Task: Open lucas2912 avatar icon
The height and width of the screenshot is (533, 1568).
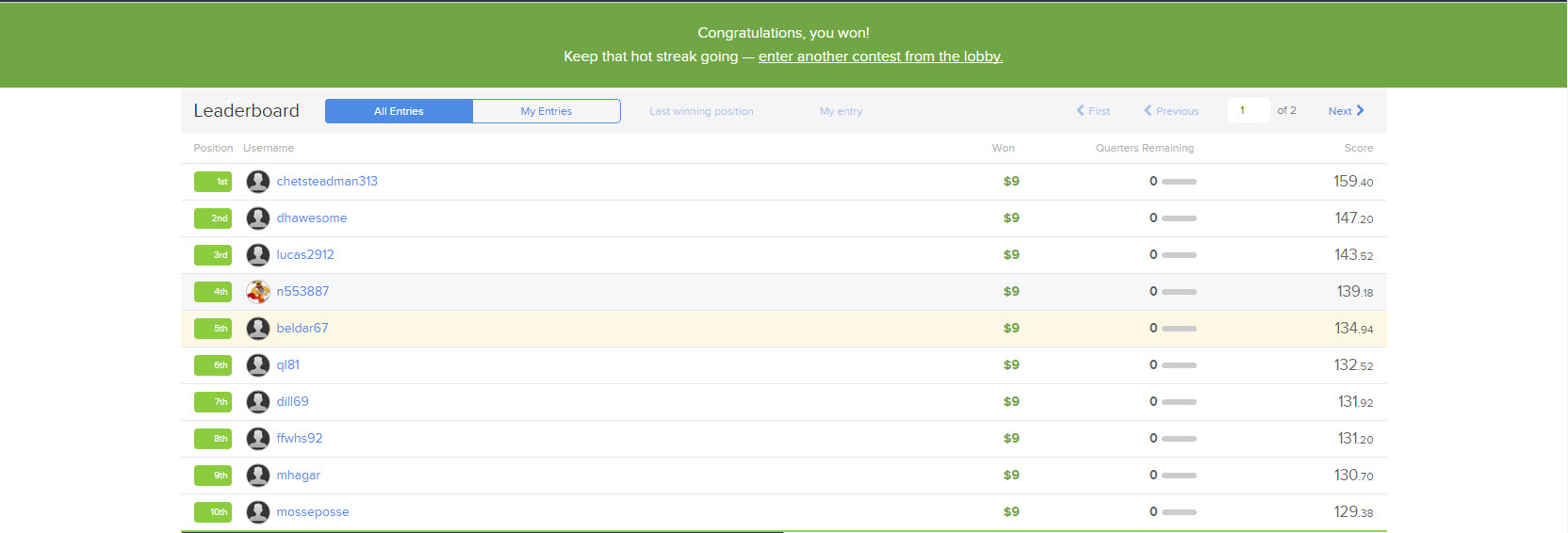Action: point(258,255)
